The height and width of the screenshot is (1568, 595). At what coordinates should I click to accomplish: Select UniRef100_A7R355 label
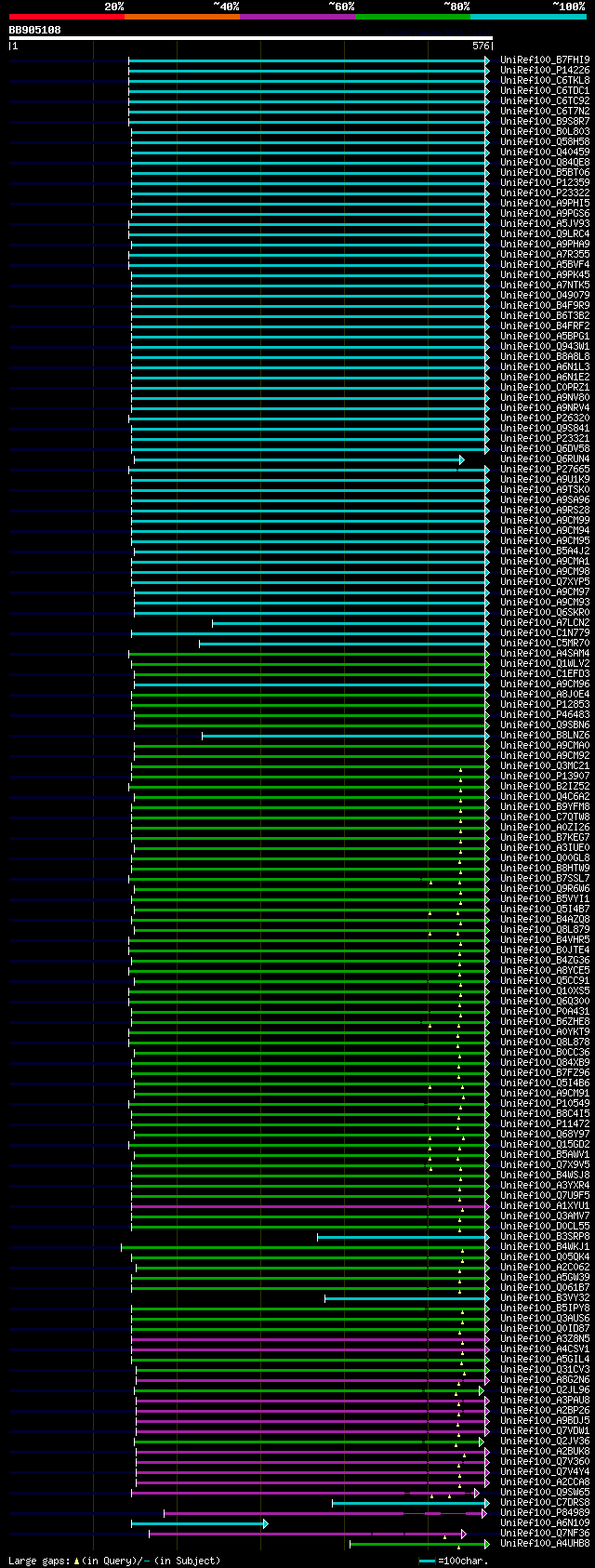pyautogui.click(x=545, y=254)
